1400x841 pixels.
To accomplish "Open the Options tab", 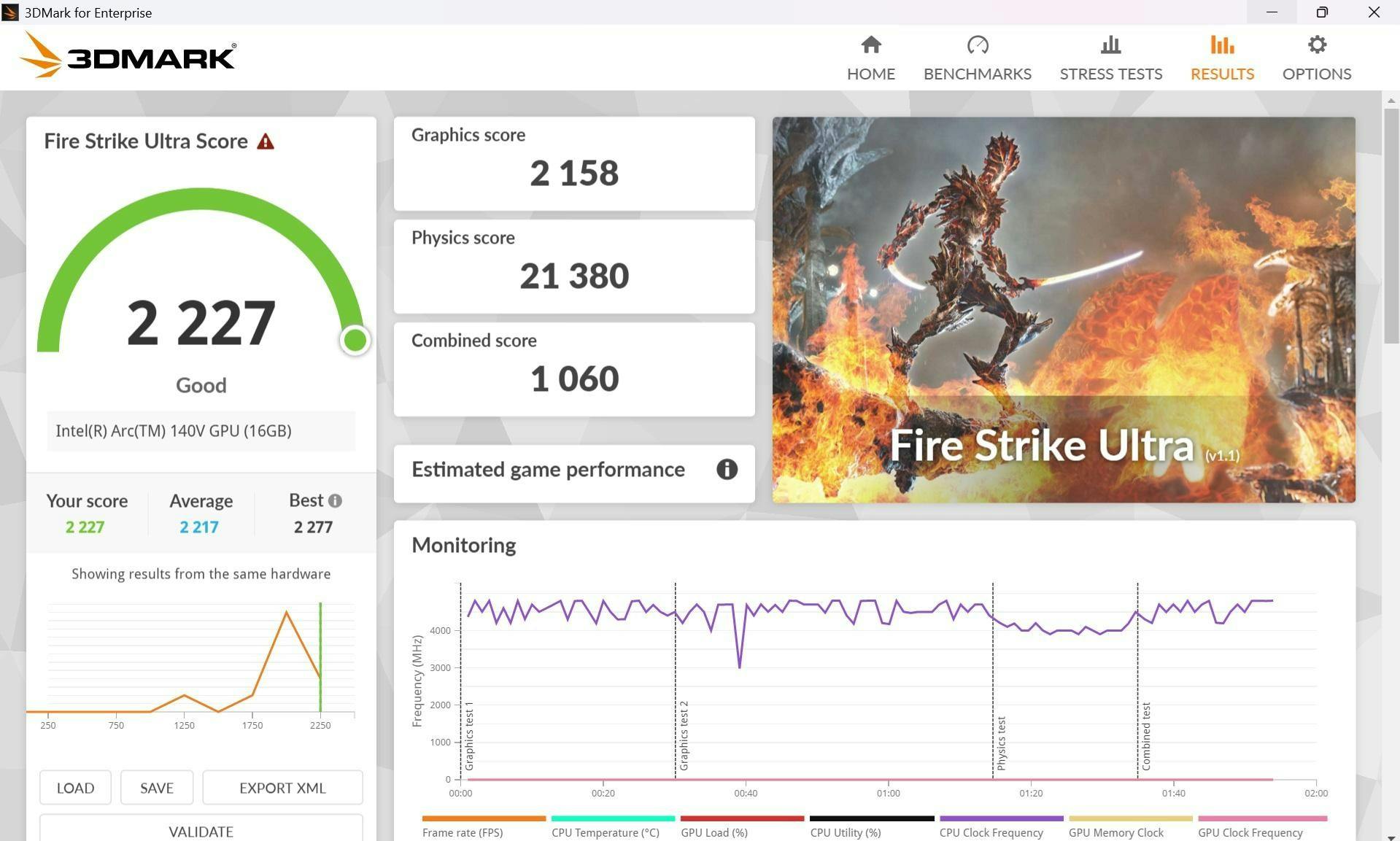I will click(1316, 58).
